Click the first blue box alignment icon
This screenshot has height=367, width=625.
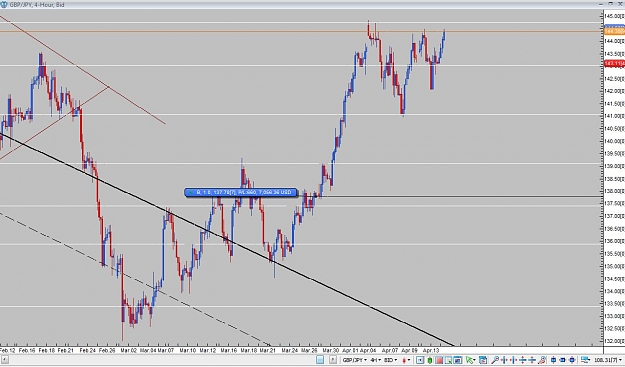553,360
